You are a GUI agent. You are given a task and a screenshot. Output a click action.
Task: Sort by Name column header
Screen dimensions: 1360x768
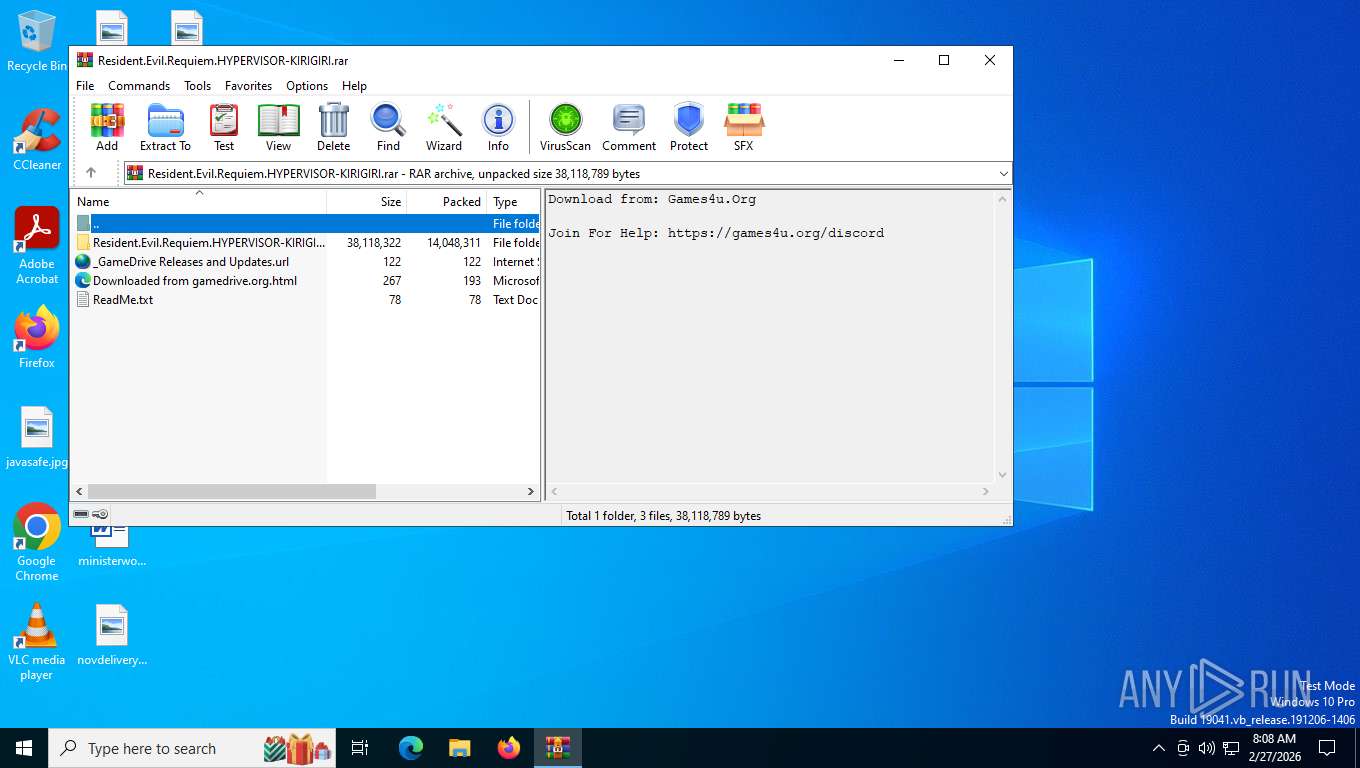[x=198, y=201]
